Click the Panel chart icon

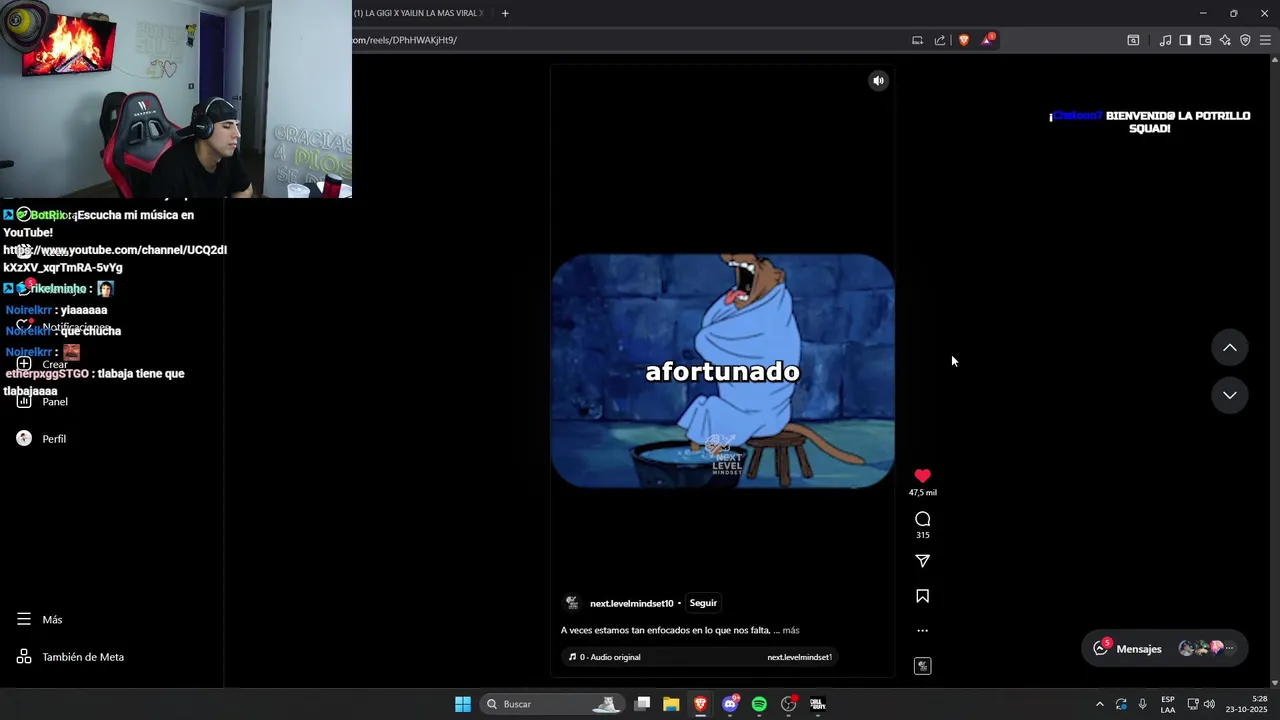24,401
